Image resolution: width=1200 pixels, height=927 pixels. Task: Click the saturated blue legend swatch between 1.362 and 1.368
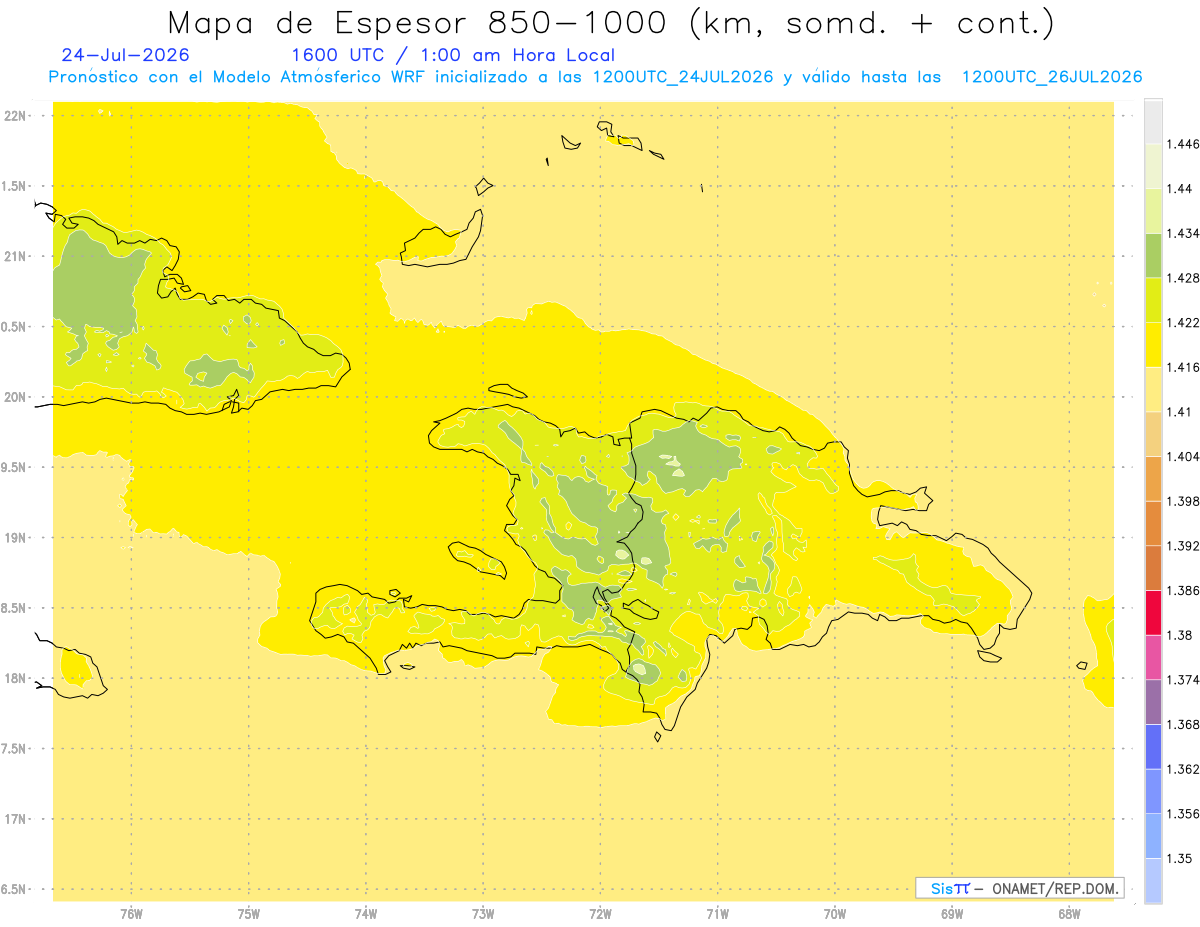pyautogui.click(x=1153, y=747)
